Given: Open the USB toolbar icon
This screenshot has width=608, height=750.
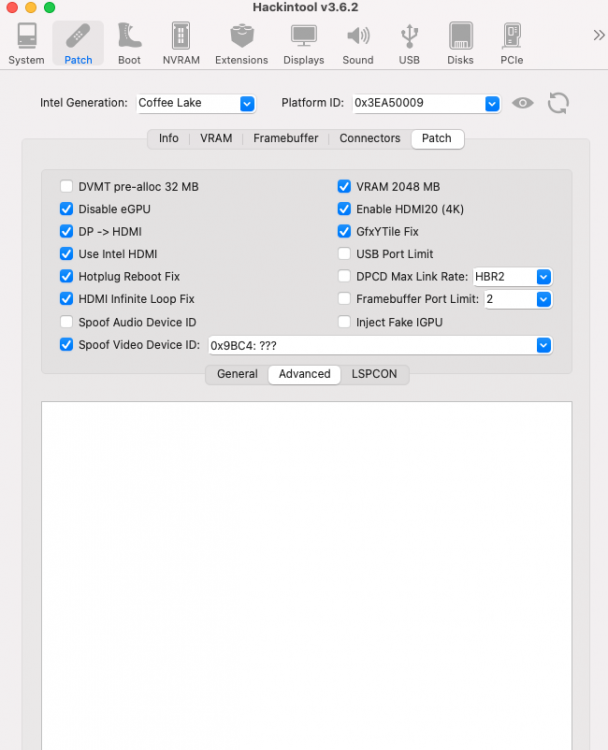Looking at the screenshot, I should coord(409,44).
